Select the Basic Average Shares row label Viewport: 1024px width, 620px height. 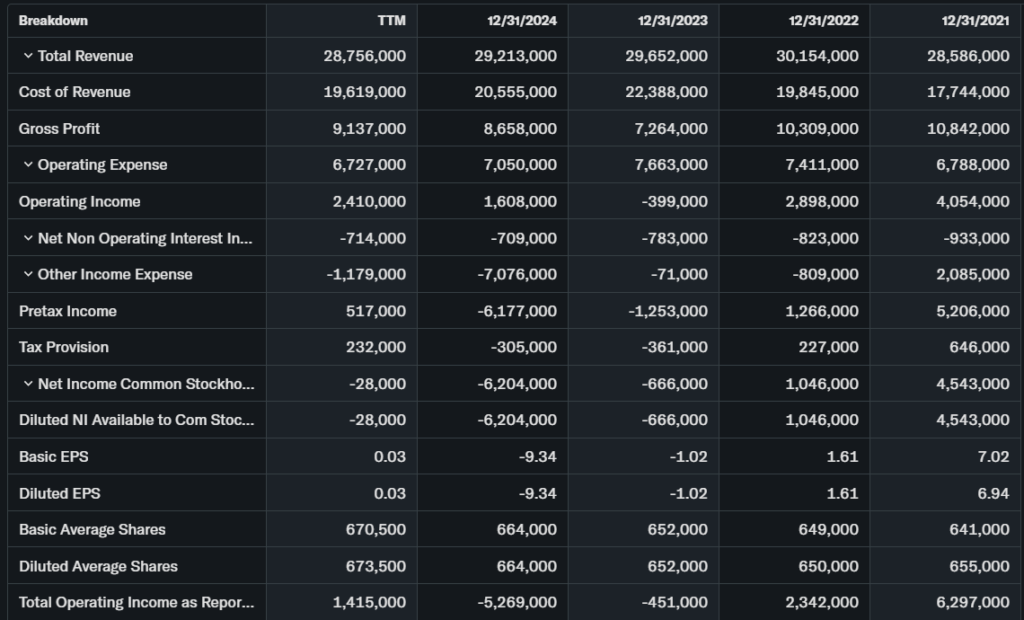(92, 529)
